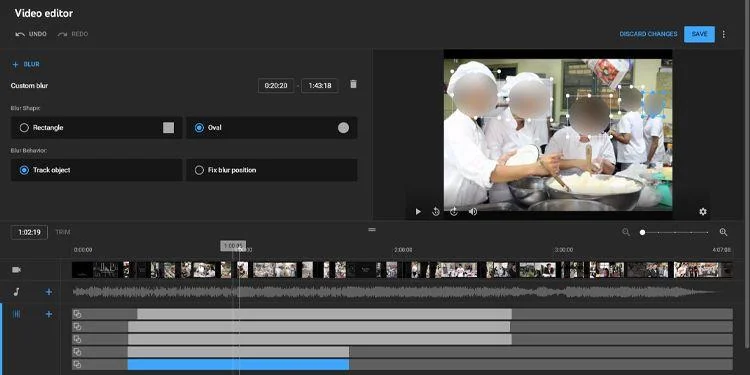
Task: Click the 3:00:00 timeline ruler mark
Action: 564,250
